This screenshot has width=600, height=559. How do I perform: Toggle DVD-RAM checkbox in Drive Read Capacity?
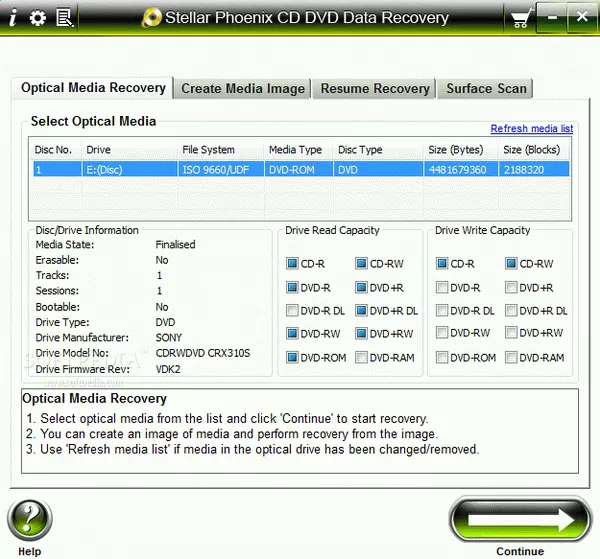pyautogui.click(x=361, y=357)
